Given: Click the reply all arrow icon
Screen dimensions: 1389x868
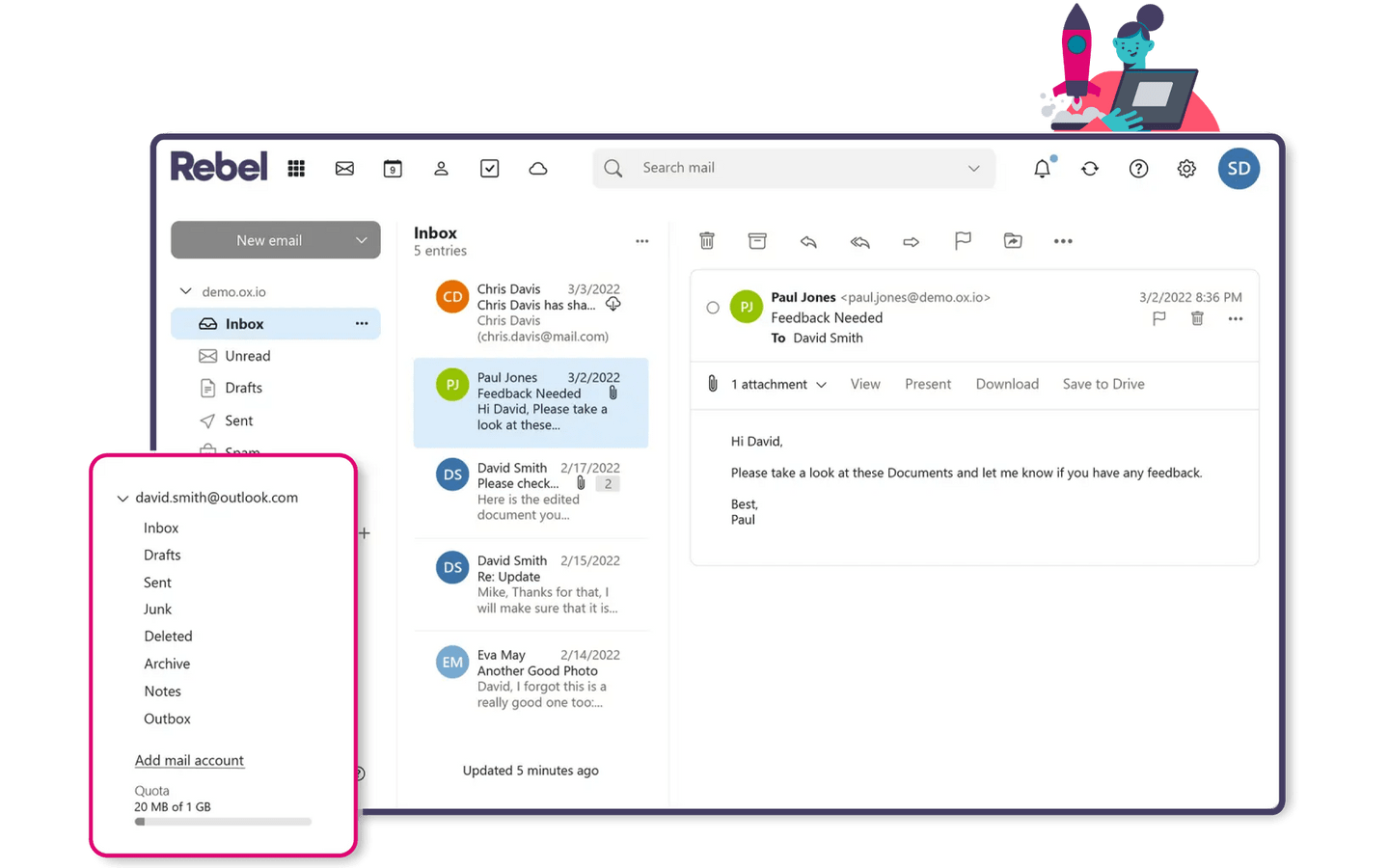Looking at the screenshot, I should coord(859,241).
